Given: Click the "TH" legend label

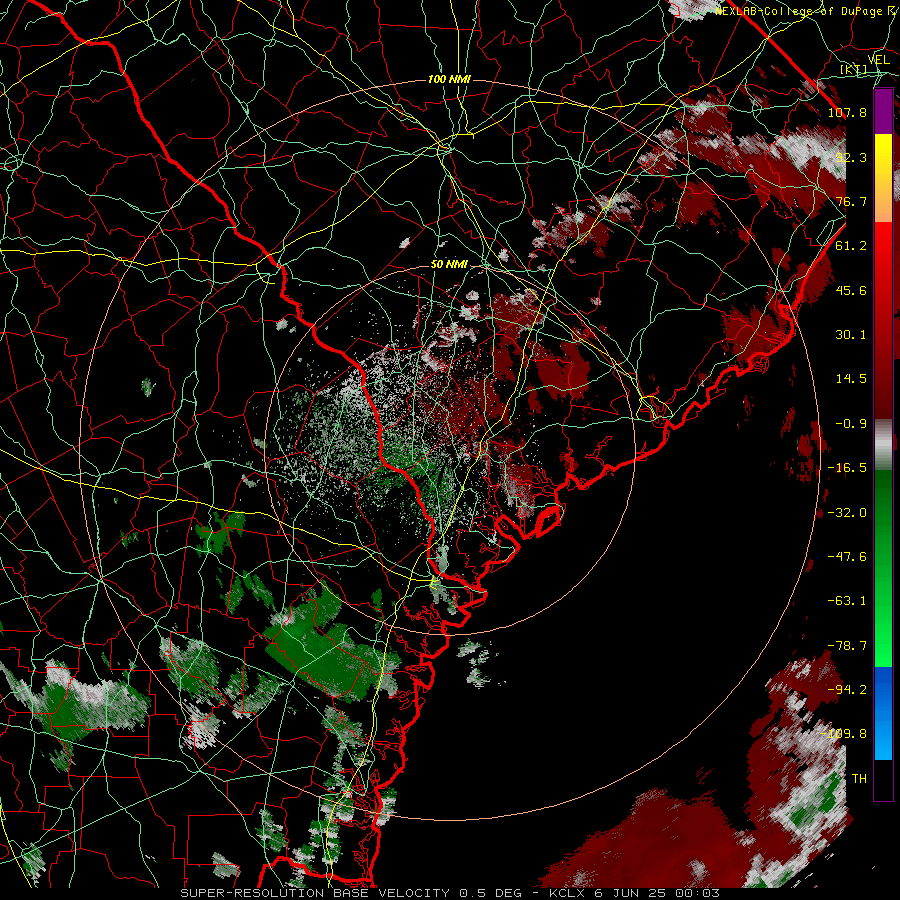Looking at the screenshot, I should (x=859, y=779).
